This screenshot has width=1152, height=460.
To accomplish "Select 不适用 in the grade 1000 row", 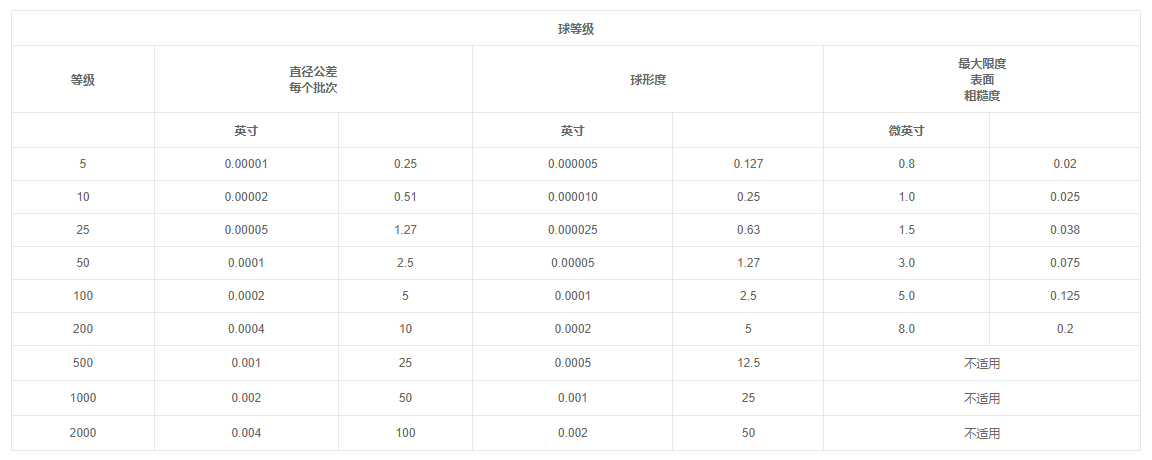I will click(982, 398).
